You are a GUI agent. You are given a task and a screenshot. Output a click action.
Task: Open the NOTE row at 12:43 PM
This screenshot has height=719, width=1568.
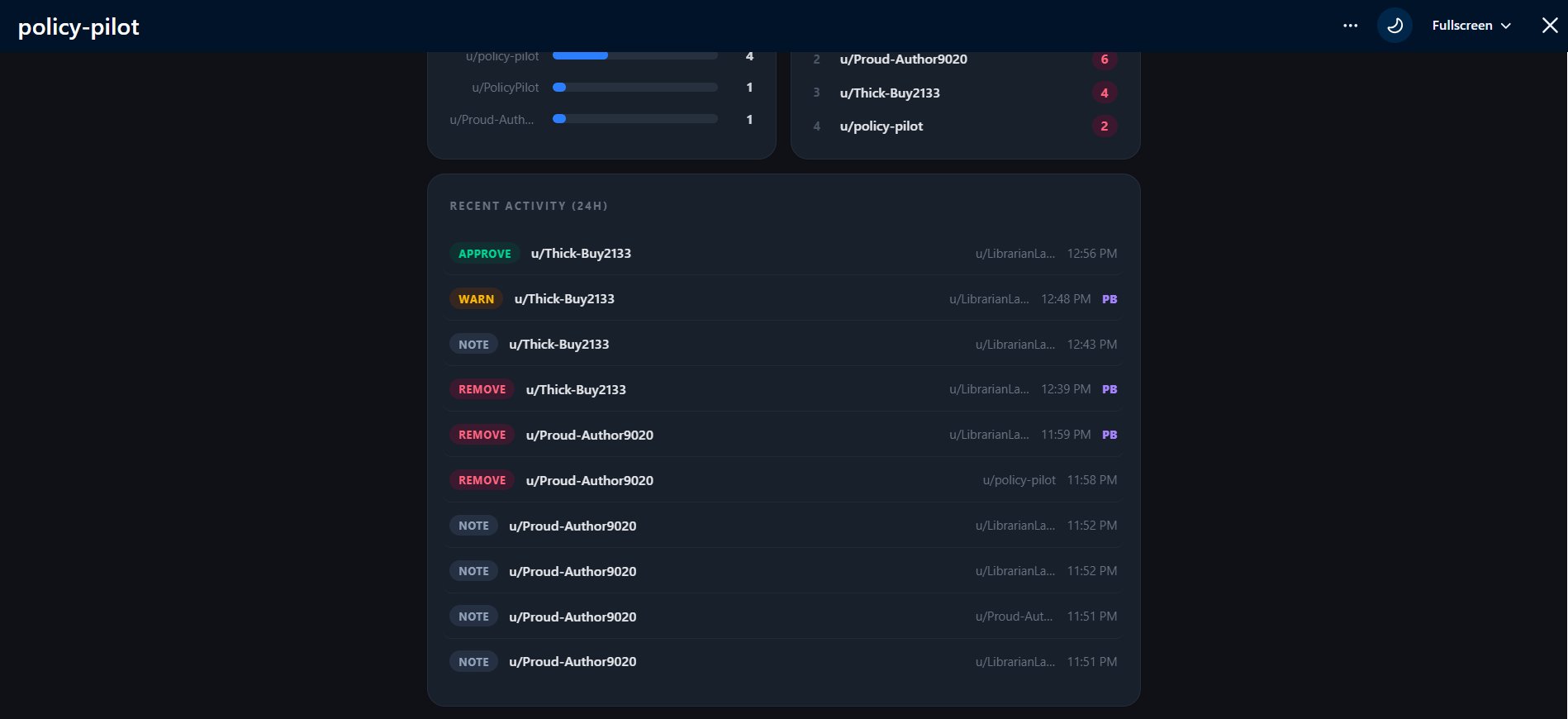click(783, 345)
